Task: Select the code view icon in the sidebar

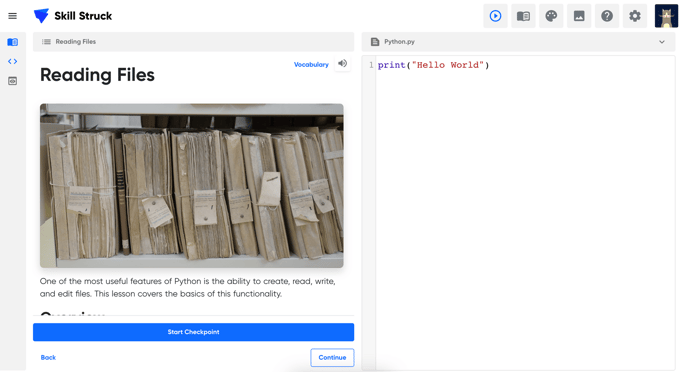Action: point(13,62)
